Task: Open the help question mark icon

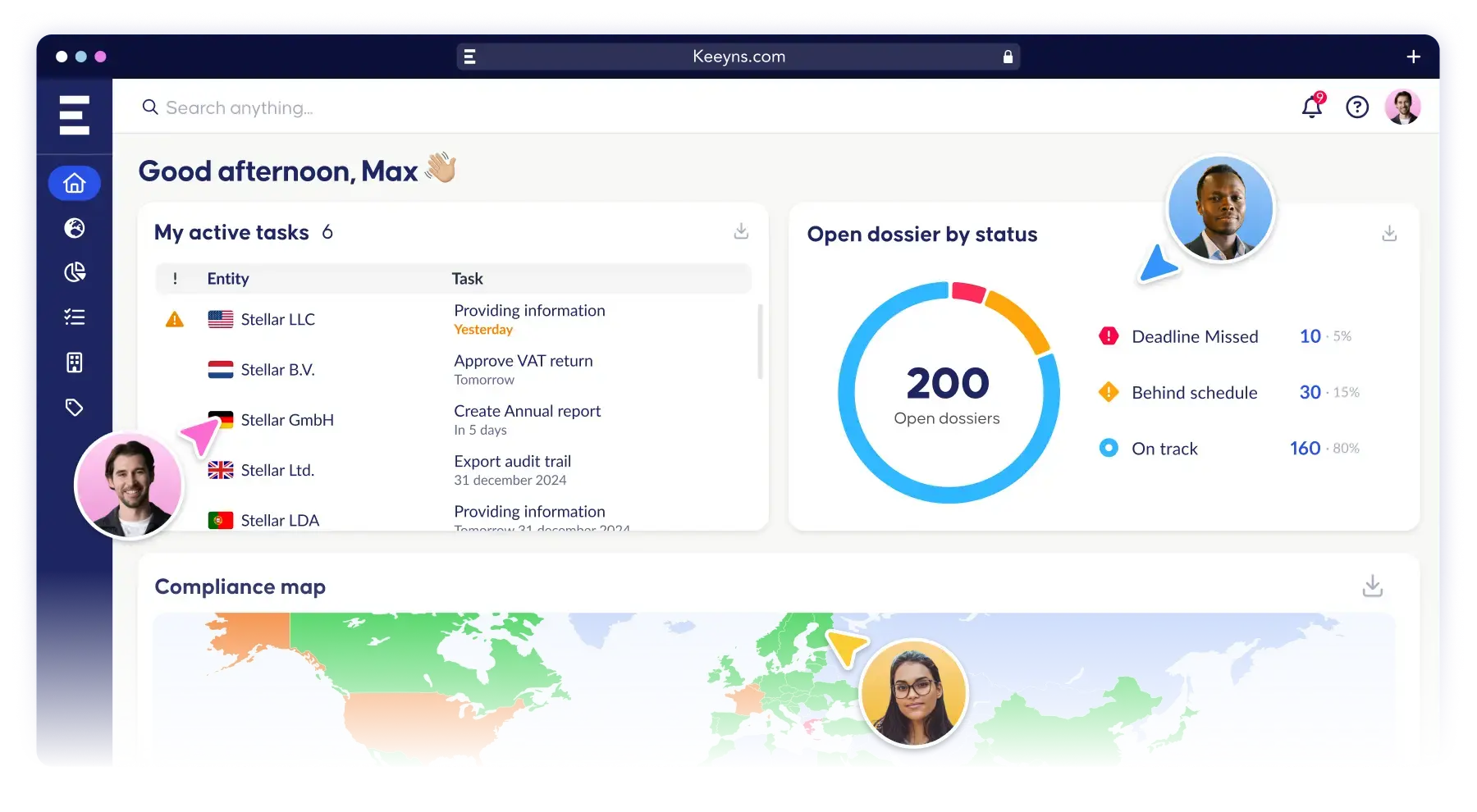Action: point(1357,107)
